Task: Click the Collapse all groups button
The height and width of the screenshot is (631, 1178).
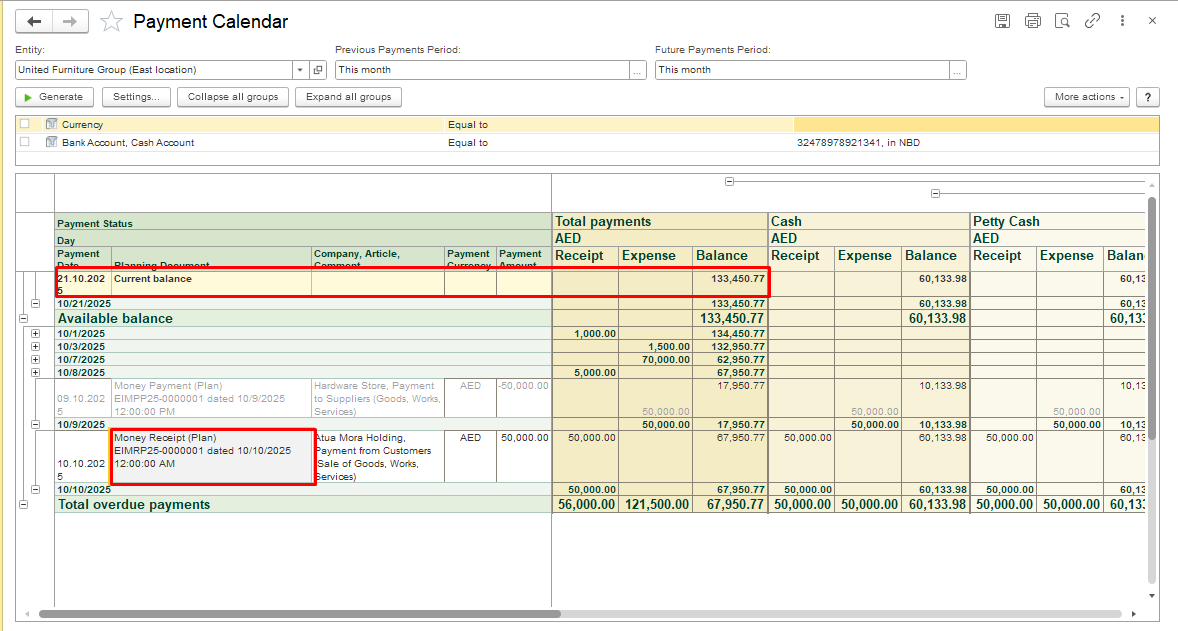Action: pyautogui.click(x=233, y=97)
